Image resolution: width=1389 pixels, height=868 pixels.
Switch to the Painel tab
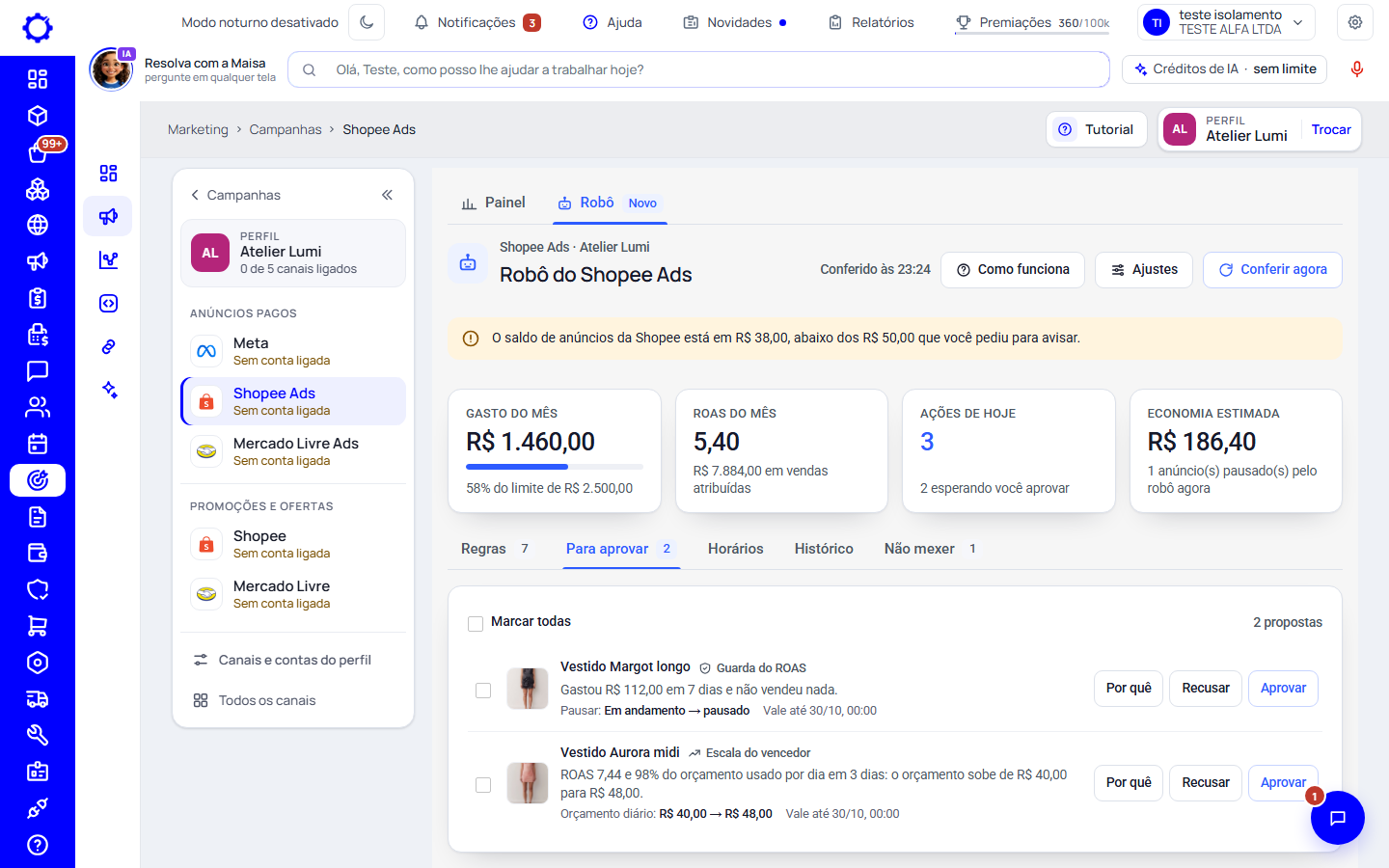(494, 203)
